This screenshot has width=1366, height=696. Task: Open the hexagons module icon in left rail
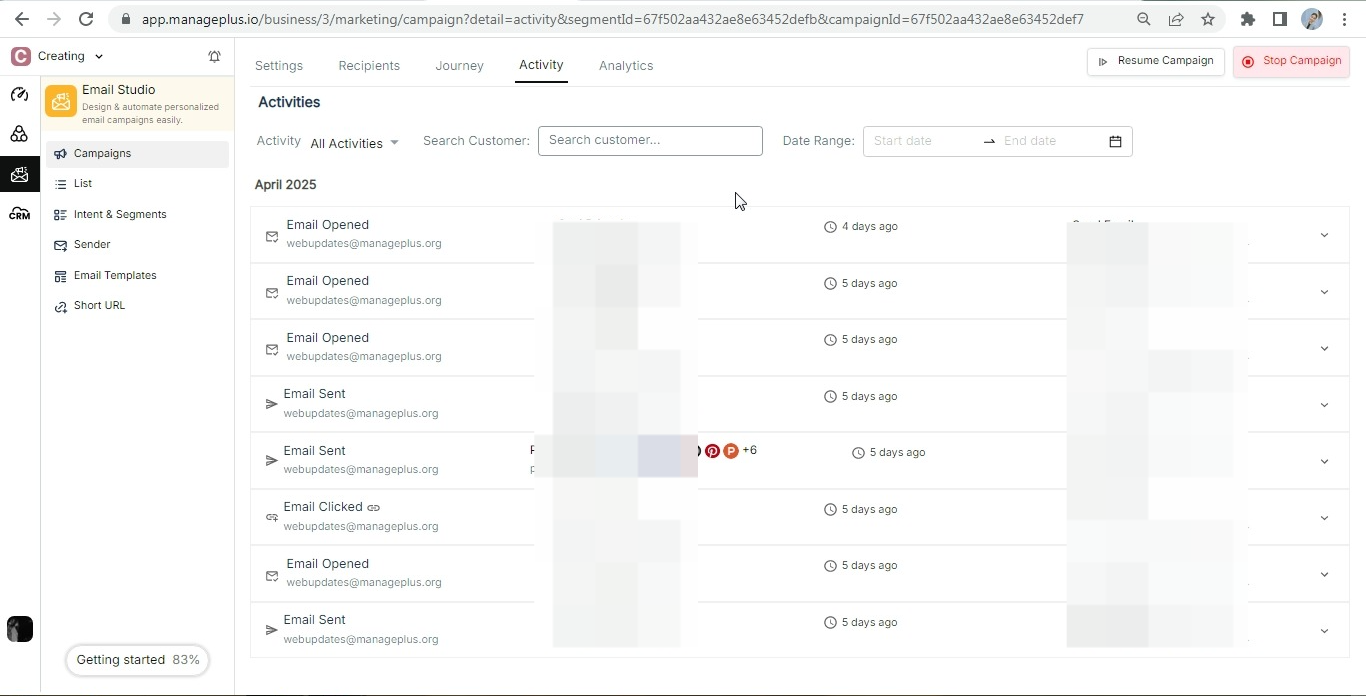[19, 134]
